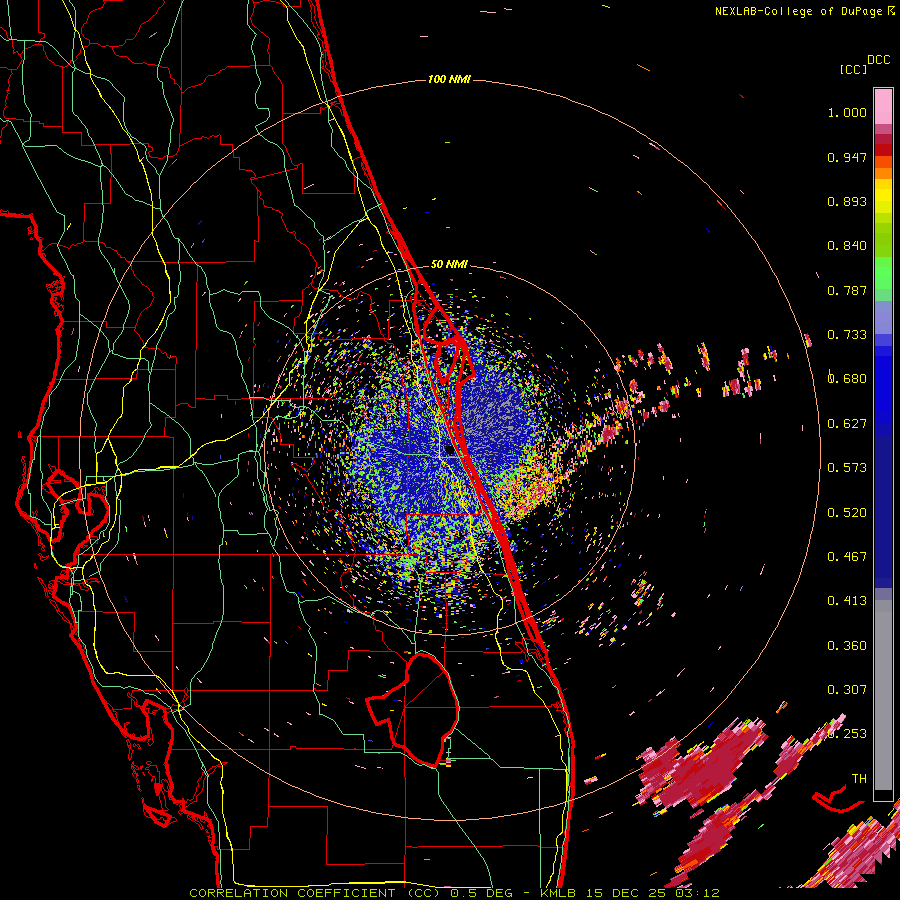This screenshot has width=900, height=900.
Task: Click the 0.520 legend value
Action: [x=847, y=513]
